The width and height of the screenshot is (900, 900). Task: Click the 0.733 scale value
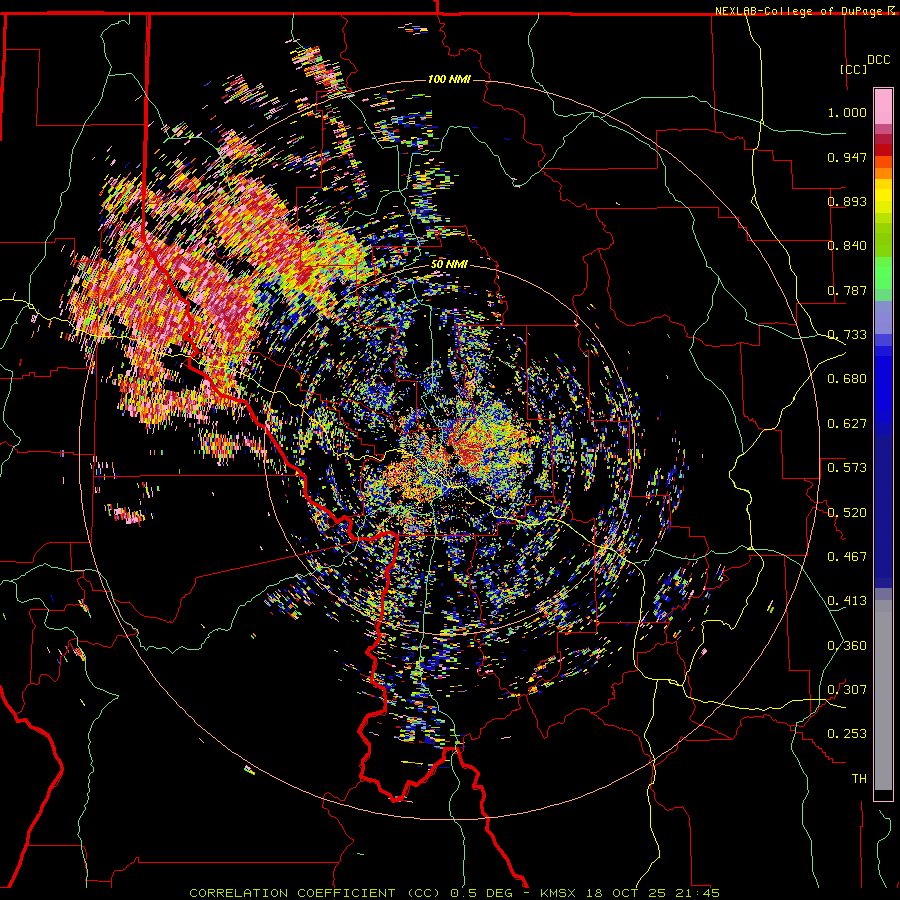click(x=847, y=335)
